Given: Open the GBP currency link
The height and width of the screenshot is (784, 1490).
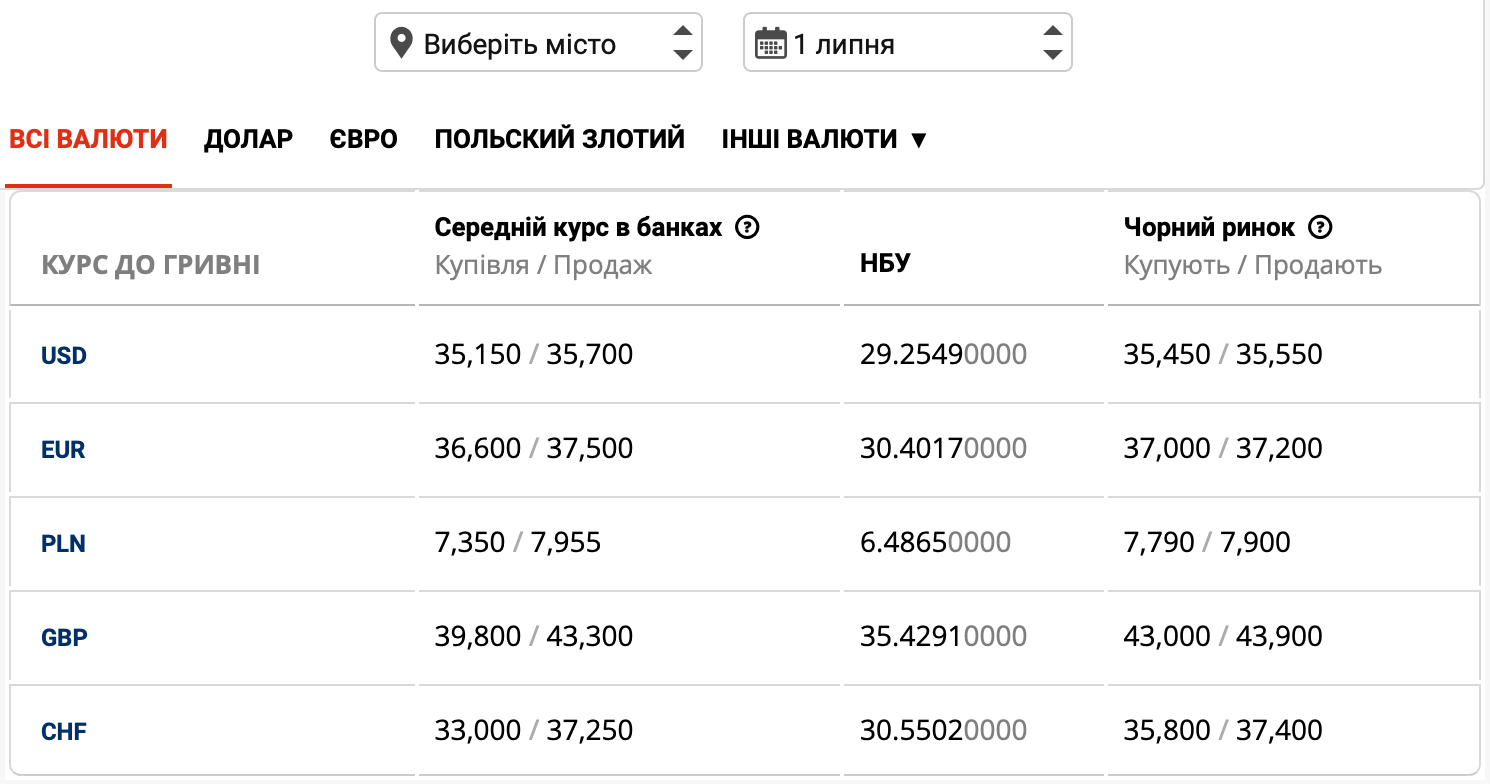Looking at the screenshot, I should click(64, 637).
